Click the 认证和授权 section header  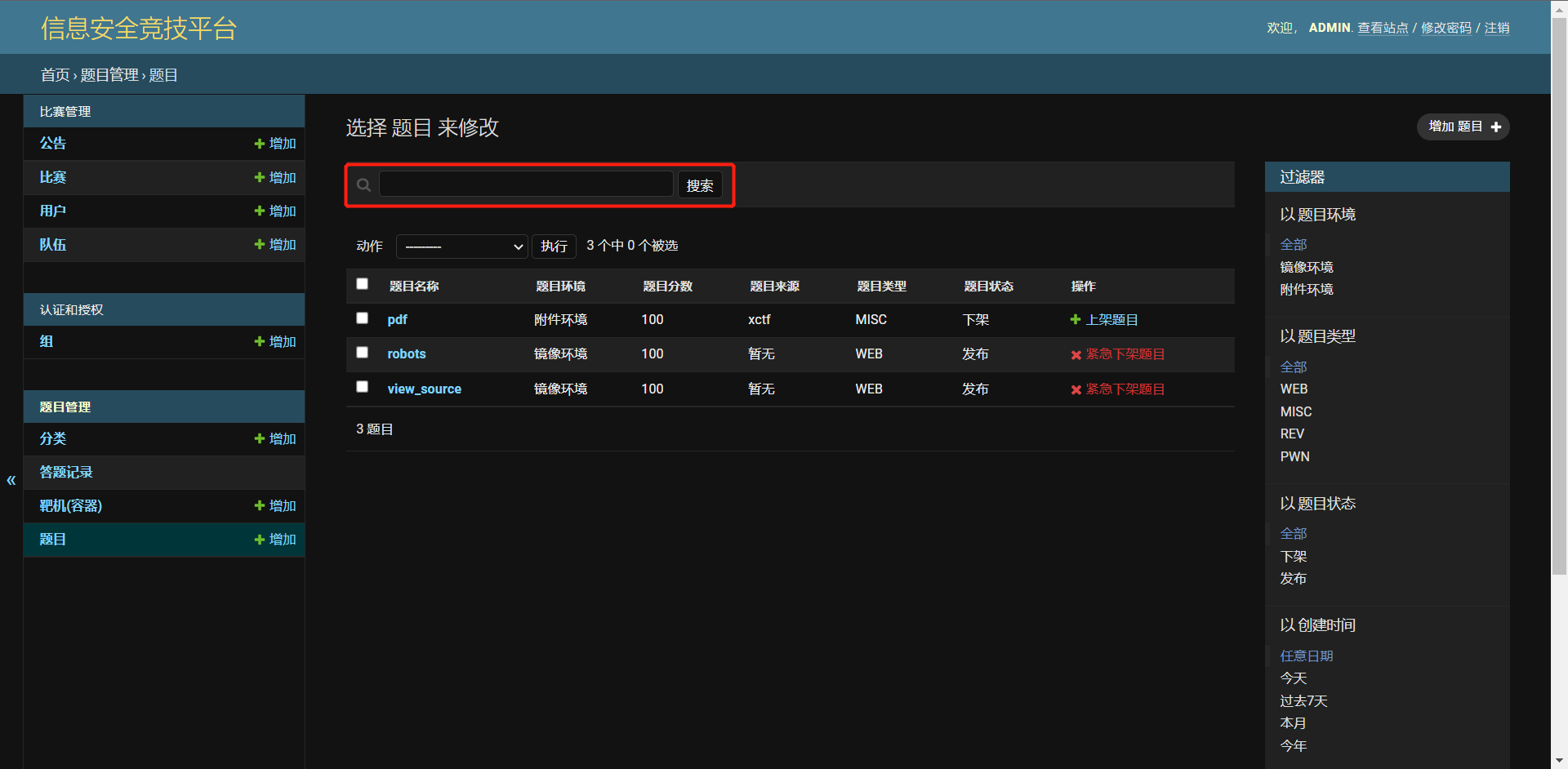[x=72, y=309]
